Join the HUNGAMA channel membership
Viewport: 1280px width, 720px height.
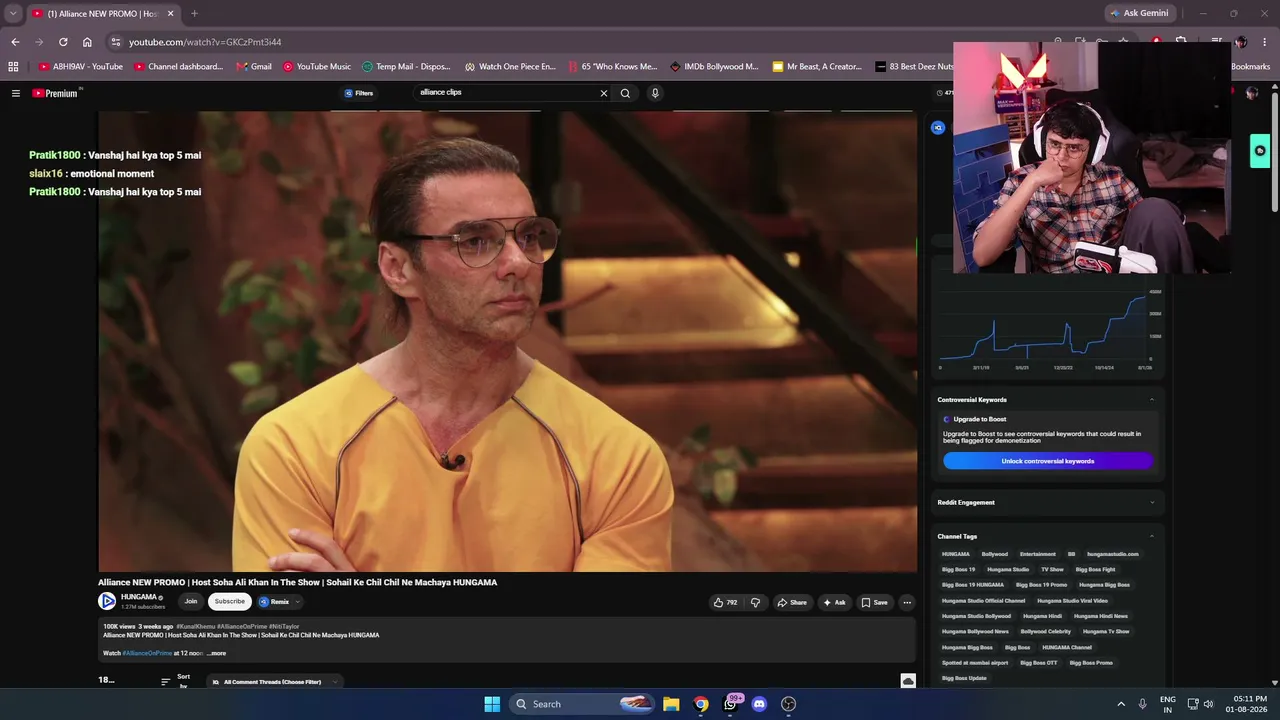point(190,601)
